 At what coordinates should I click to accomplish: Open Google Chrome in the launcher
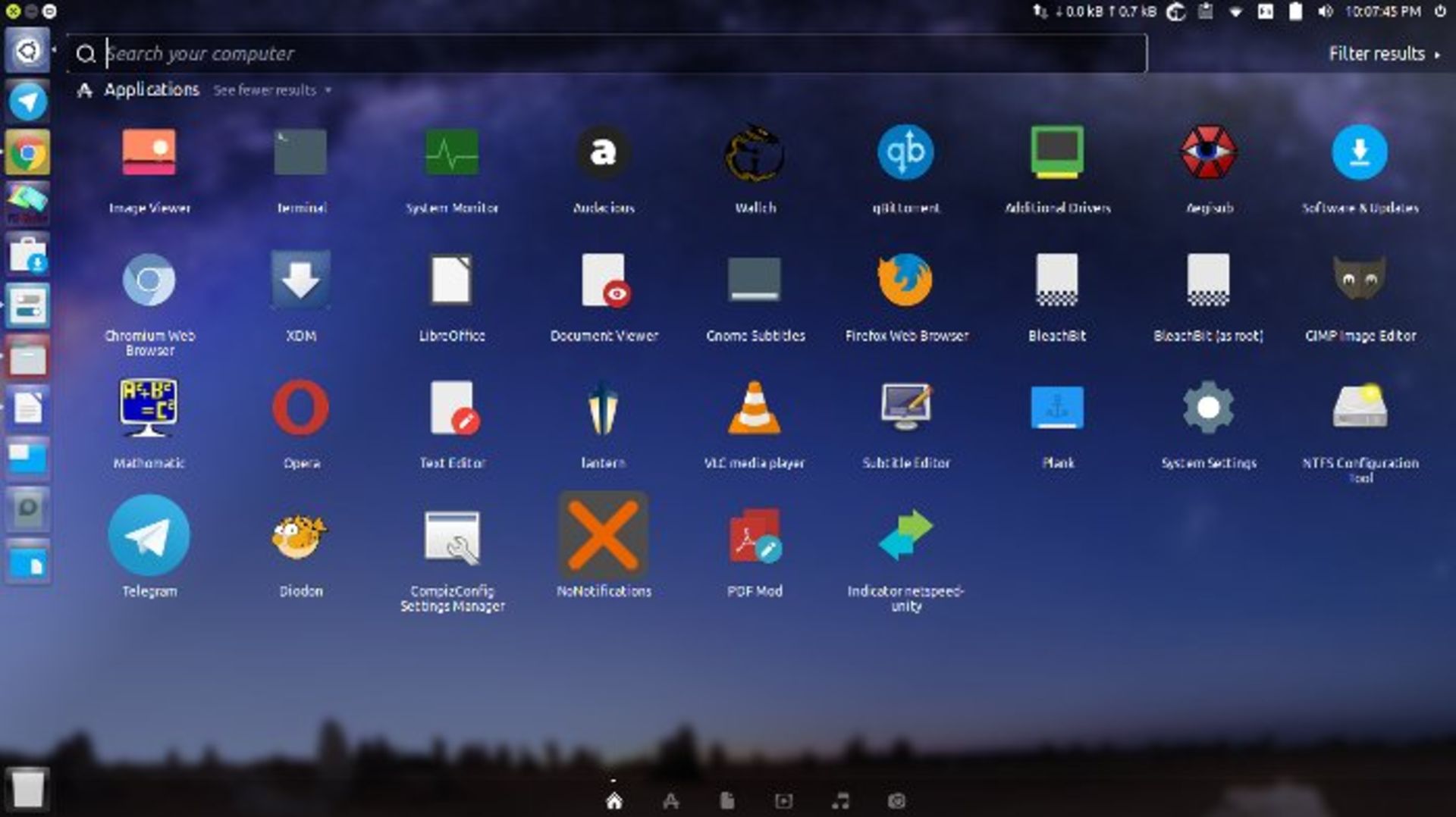click(x=27, y=153)
